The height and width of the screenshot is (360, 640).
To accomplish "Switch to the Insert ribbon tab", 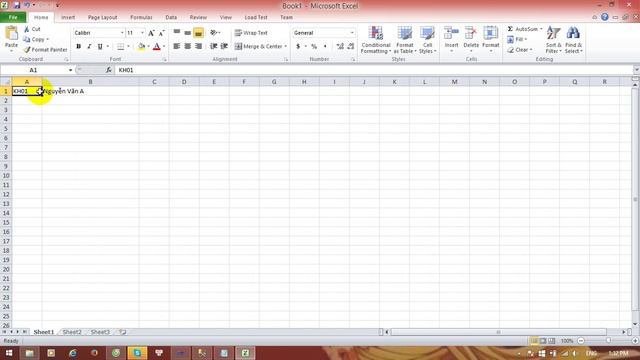I will [68, 17].
